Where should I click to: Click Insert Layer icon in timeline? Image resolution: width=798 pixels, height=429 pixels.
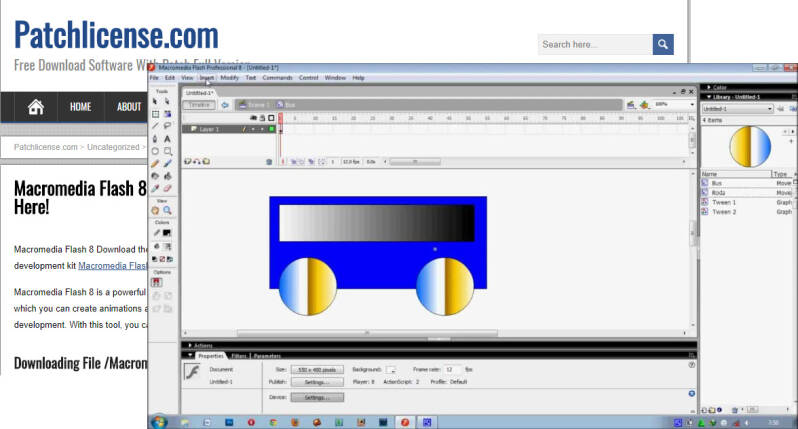[187, 161]
